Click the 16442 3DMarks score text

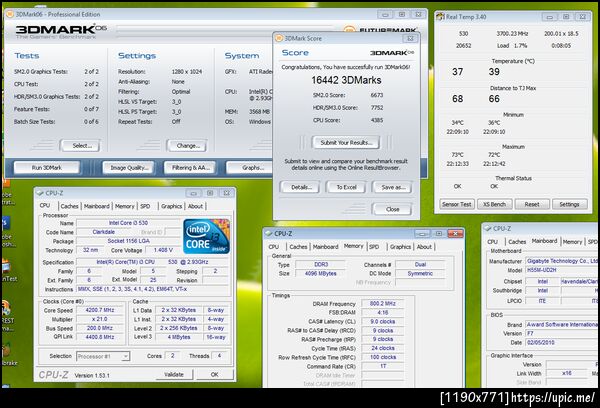[x=346, y=80]
